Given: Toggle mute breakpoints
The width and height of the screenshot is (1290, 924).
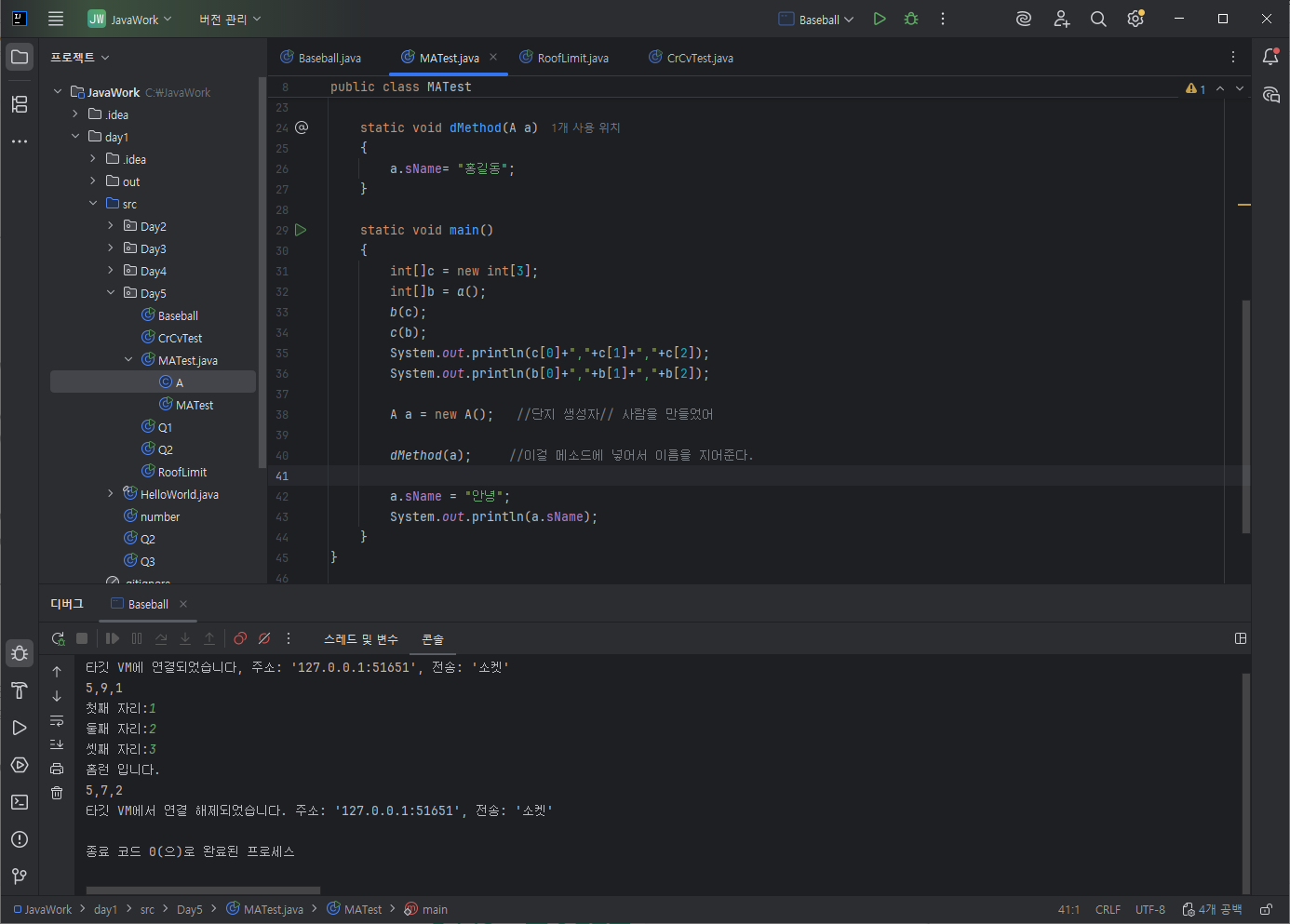Looking at the screenshot, I should [264, 638].
